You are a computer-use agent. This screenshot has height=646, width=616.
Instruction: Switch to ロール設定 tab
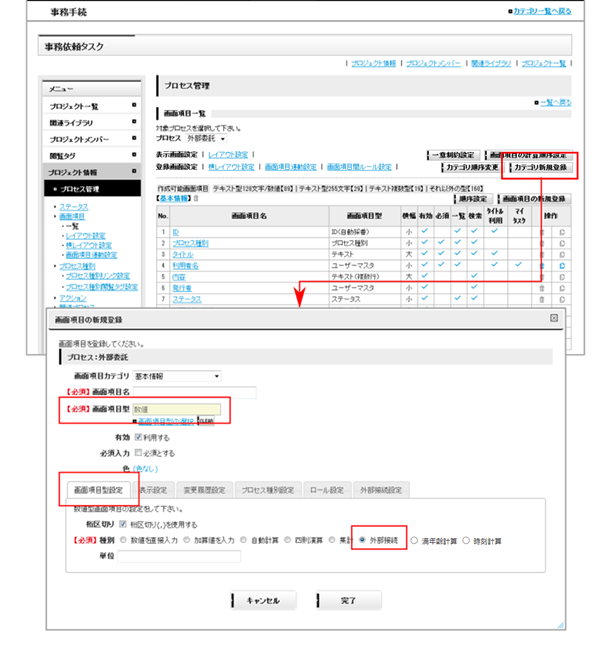[x=327, y=490]
